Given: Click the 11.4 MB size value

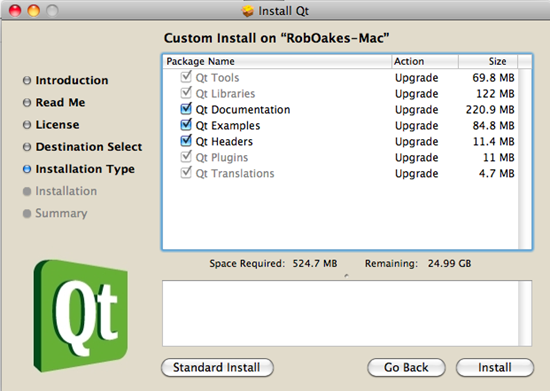Looking at the screenshot, I should (x=493, y=142).
